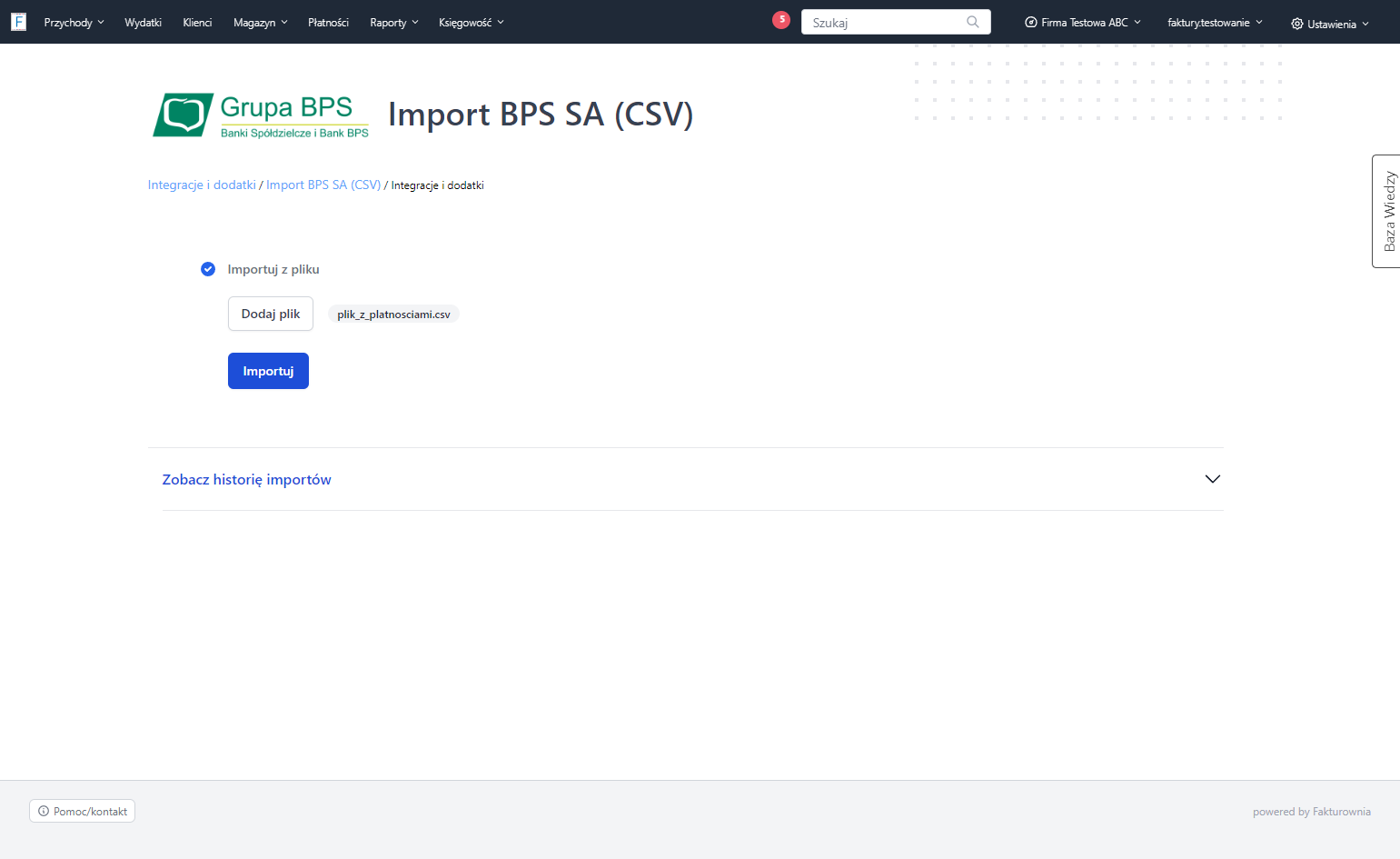Open the Import BPS SA (CSV) breadcrumb link
1400x859 pixels.
pos(323,185)
